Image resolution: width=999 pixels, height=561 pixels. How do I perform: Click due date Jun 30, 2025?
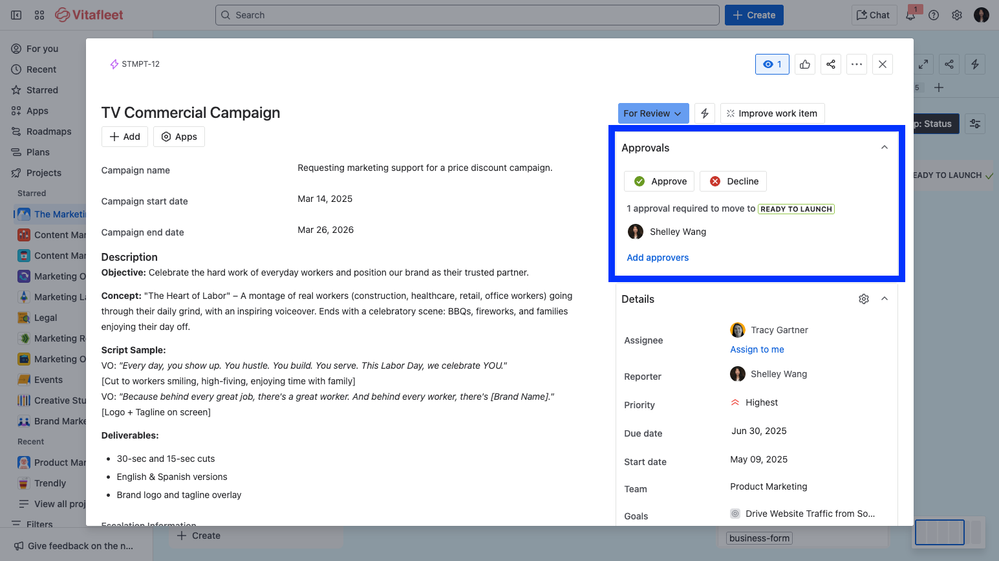click(x=758, y=431)
